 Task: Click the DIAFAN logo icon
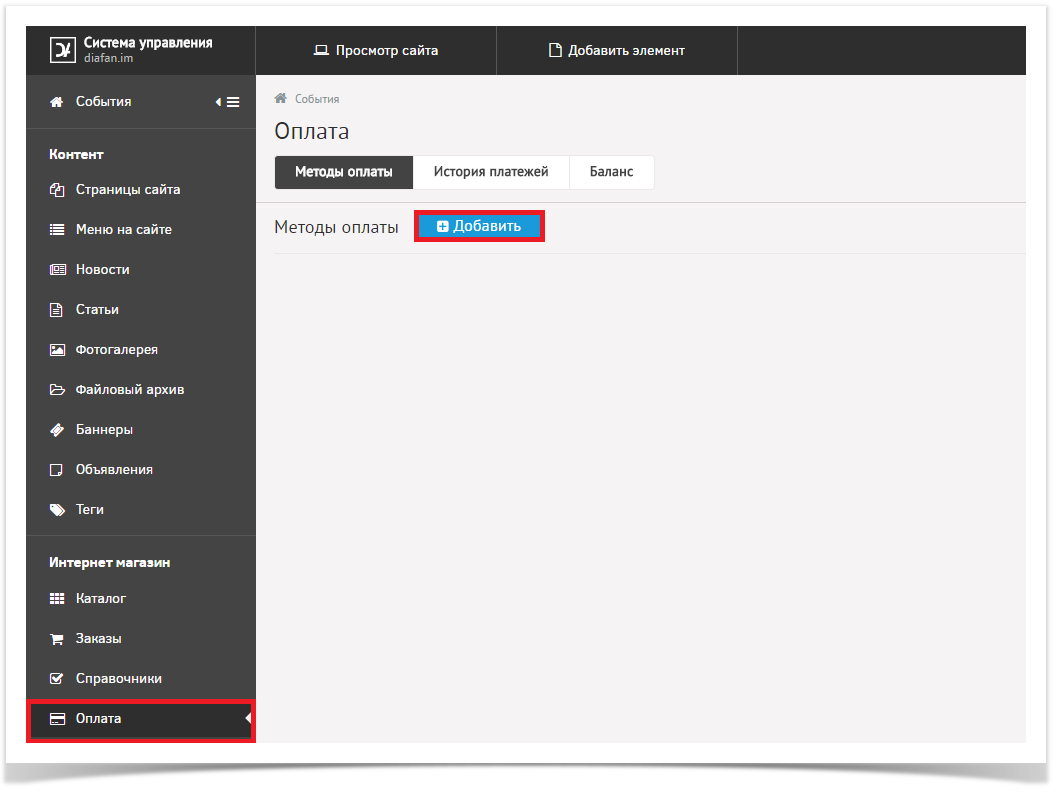pyautogui.click(x=63, y=50)
